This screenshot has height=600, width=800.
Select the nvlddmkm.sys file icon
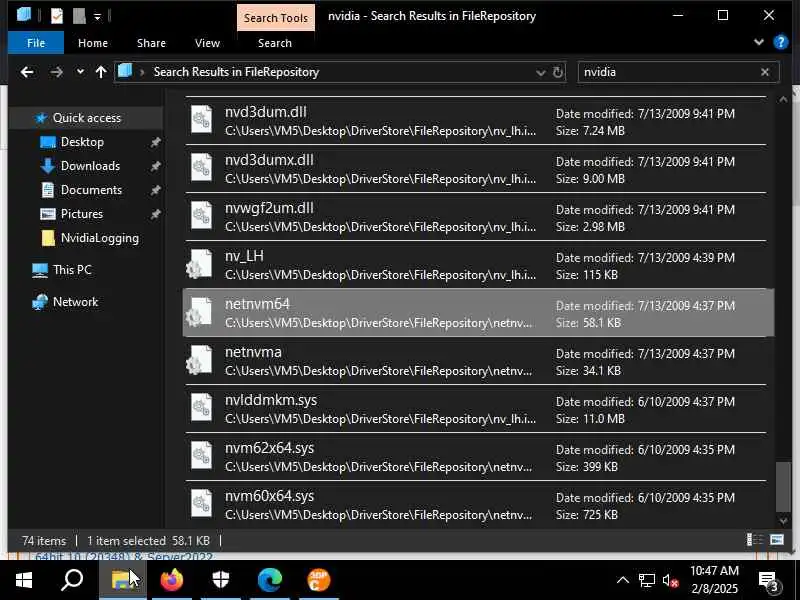[x=201, y=407]
